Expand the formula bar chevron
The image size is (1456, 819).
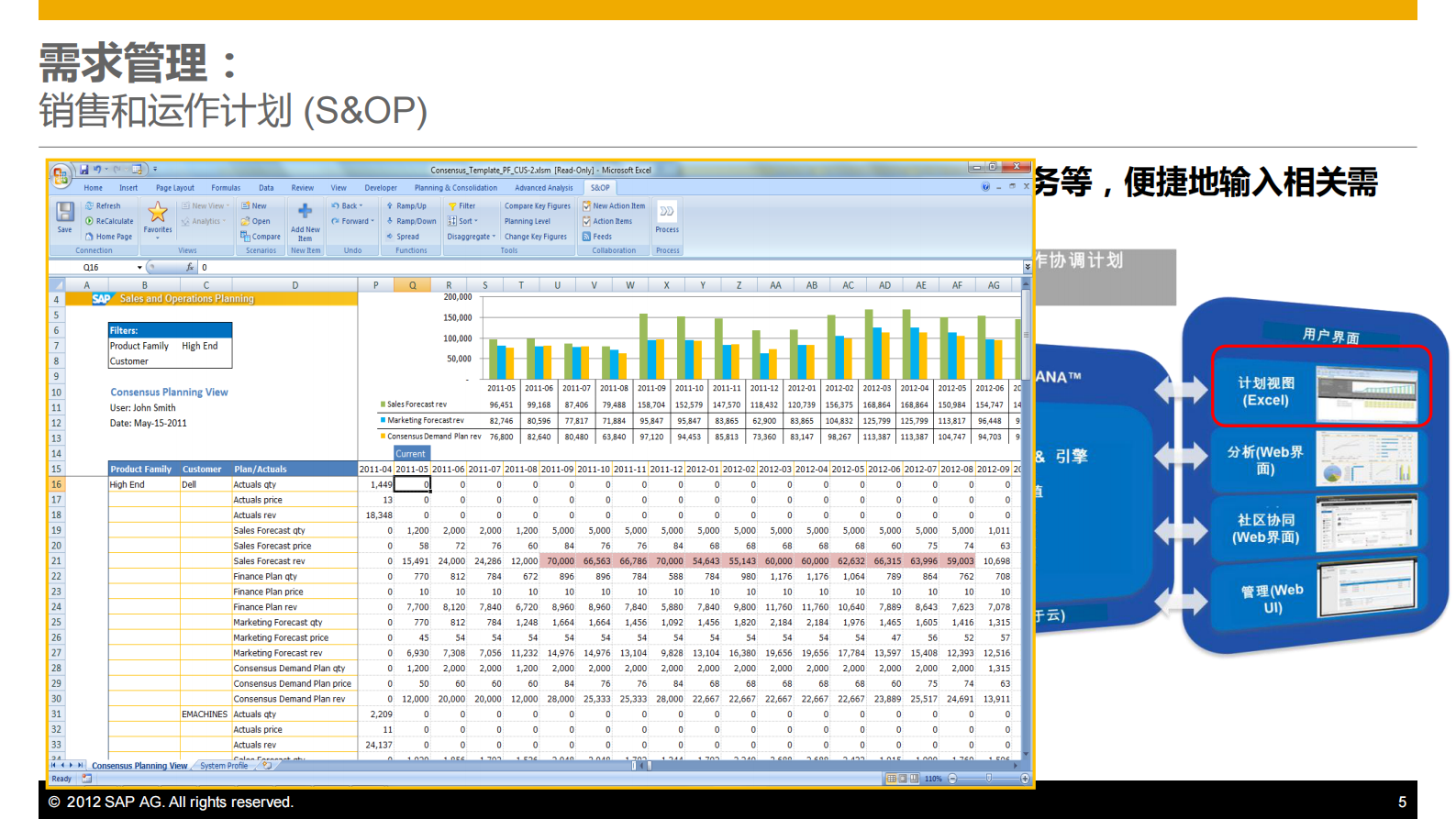click(x=1028, y=267)
